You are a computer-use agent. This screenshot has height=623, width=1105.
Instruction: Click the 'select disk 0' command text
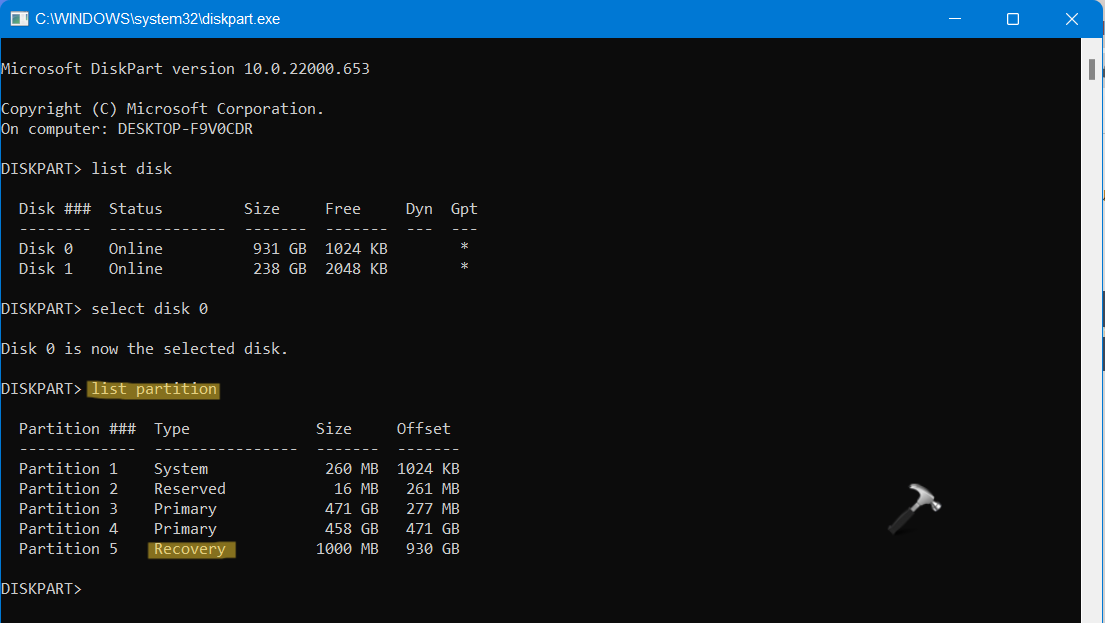pyautogui.click(x=149, y=309)
